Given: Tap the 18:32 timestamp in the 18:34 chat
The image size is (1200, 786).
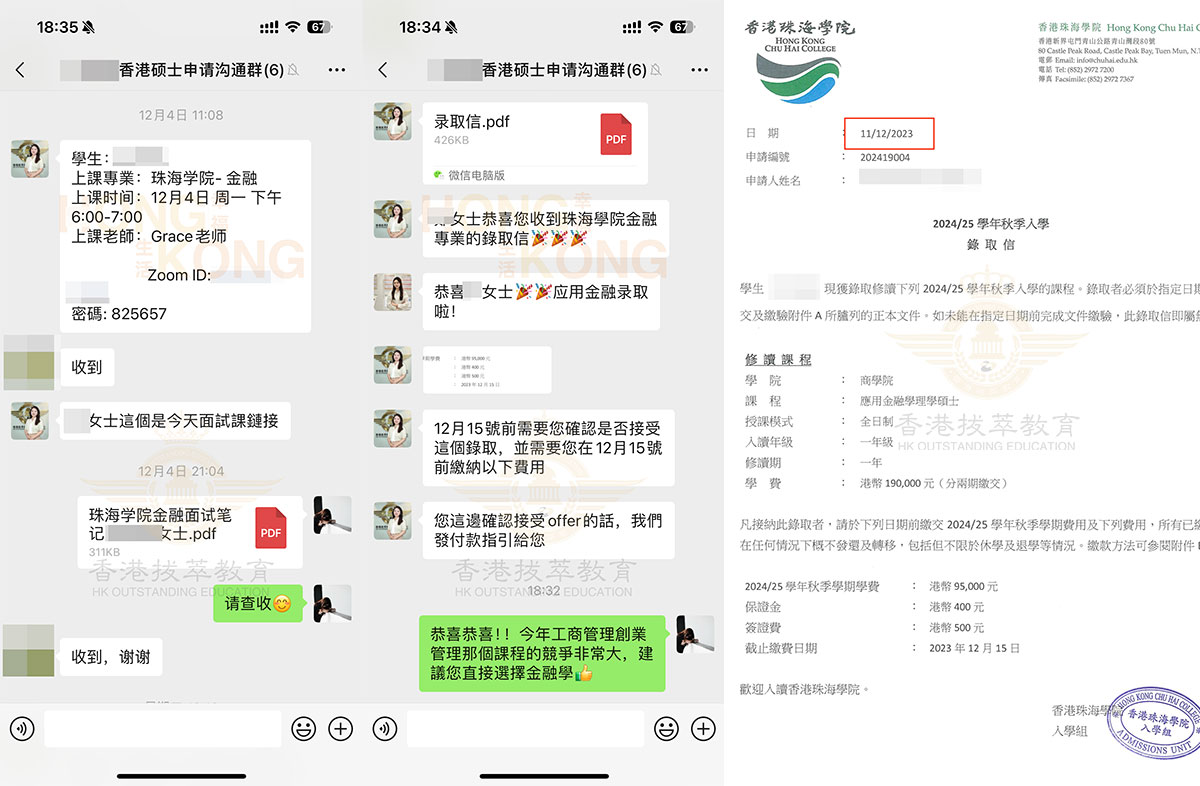Looking at the screenshot, I should (544, 592).
